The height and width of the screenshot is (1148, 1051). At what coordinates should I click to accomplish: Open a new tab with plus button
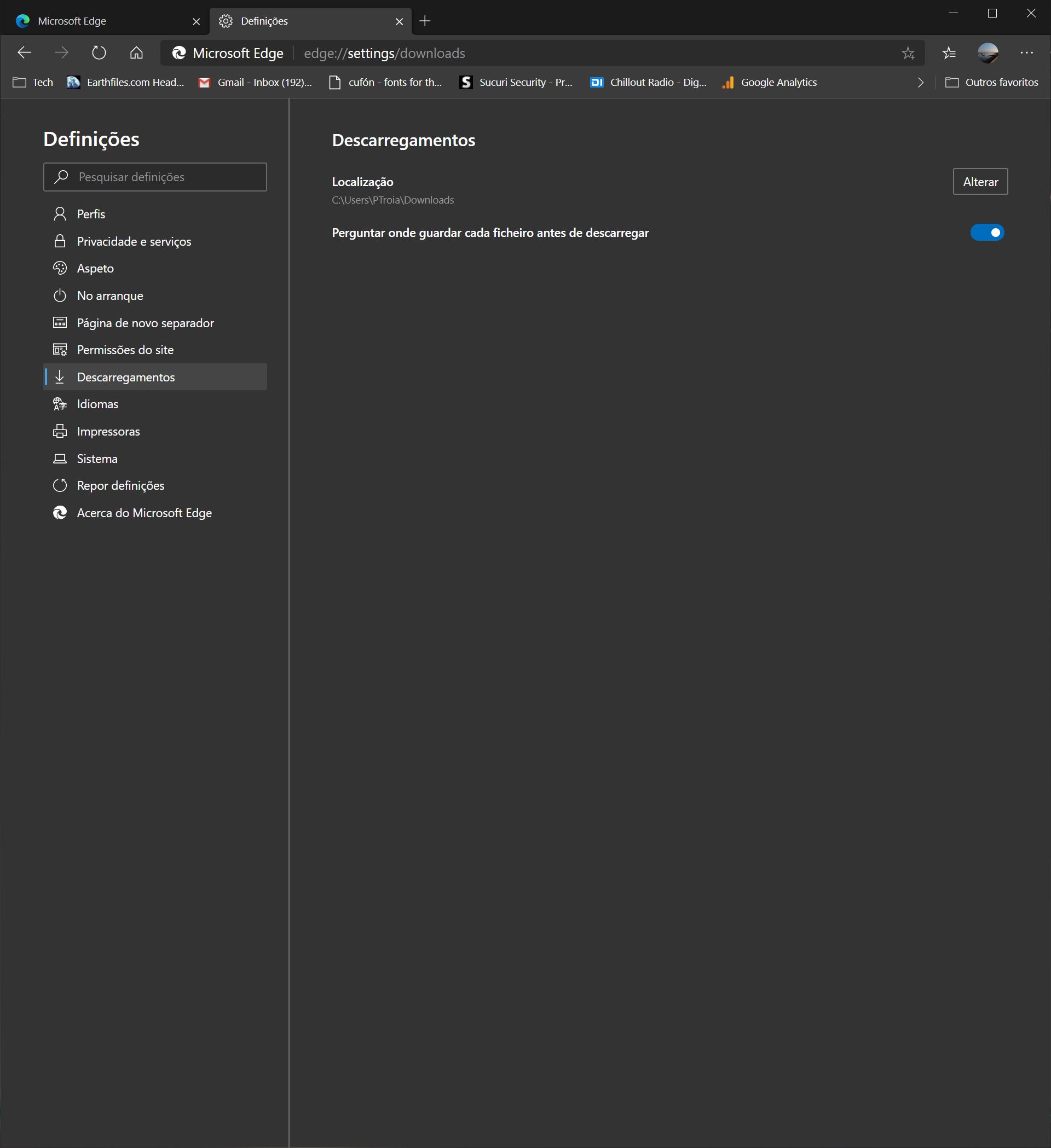[425, 21]
